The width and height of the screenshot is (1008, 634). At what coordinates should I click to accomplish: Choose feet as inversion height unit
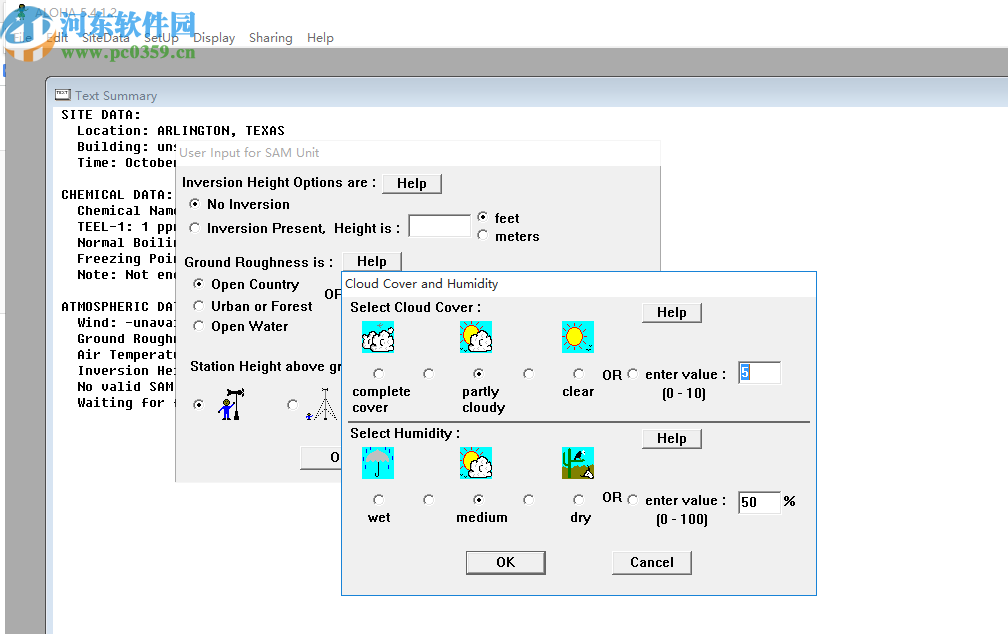tap(482, 217)
